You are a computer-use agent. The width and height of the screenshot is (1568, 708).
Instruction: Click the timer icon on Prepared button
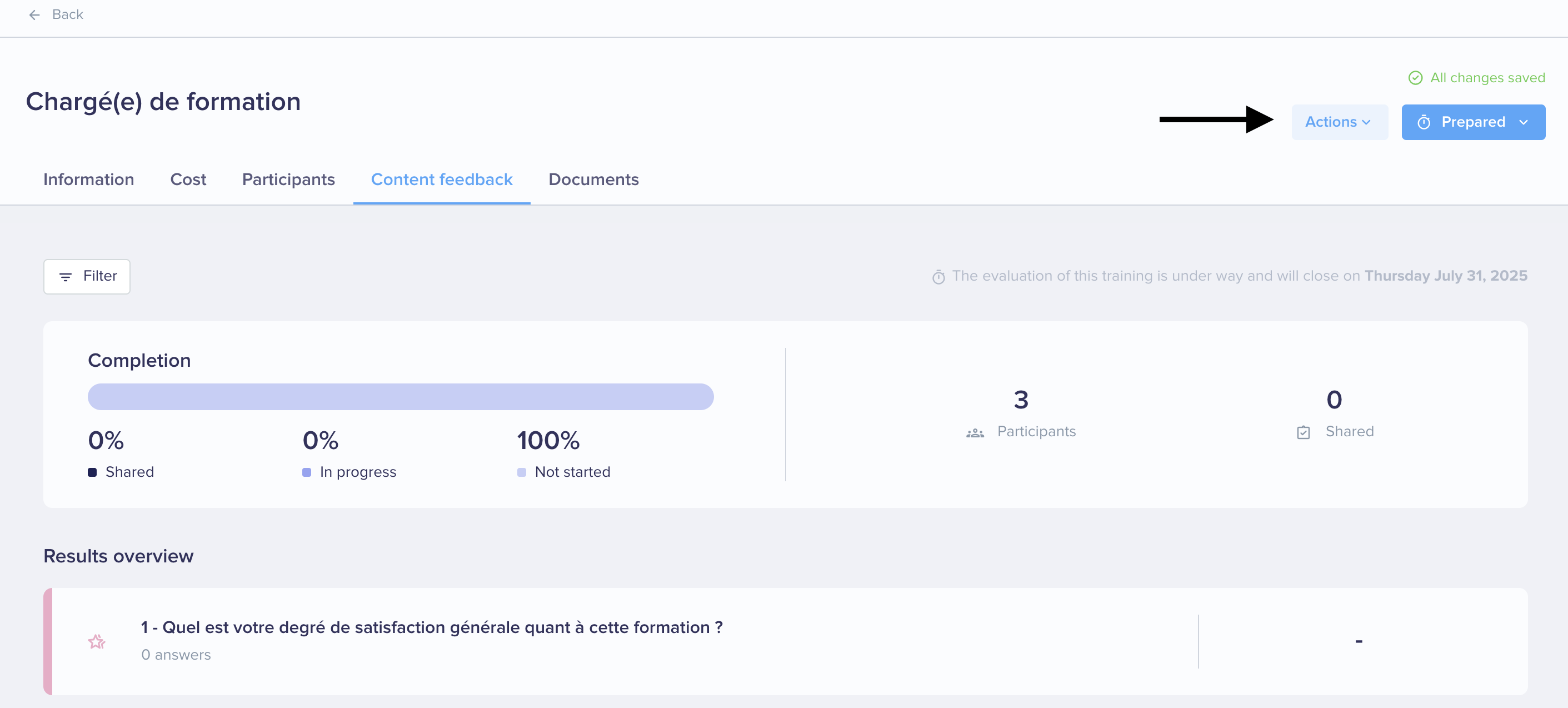click(1424, 122)
